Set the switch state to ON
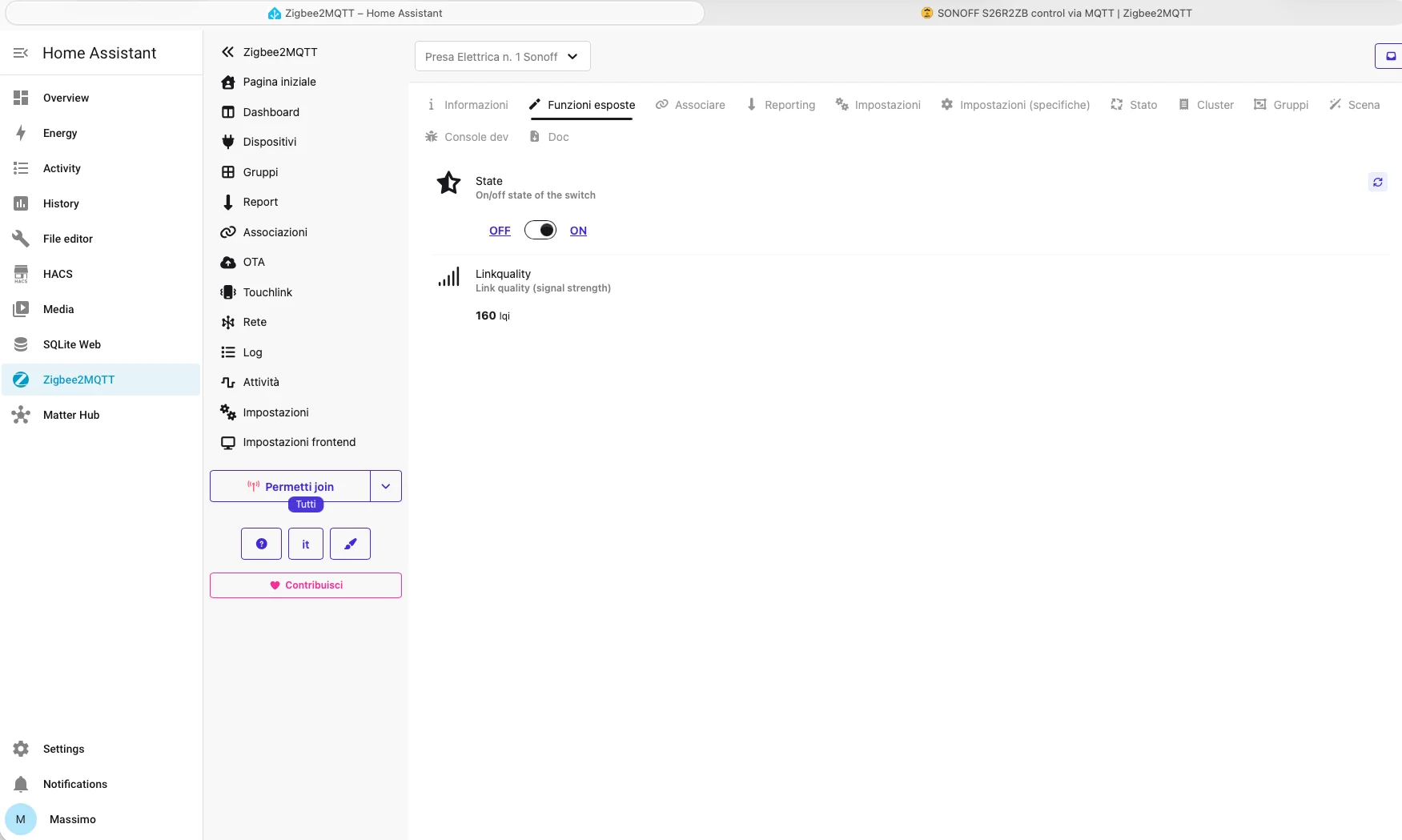Screen dimensions: 1402x840 pyautogui.click(x=578, y=231)
